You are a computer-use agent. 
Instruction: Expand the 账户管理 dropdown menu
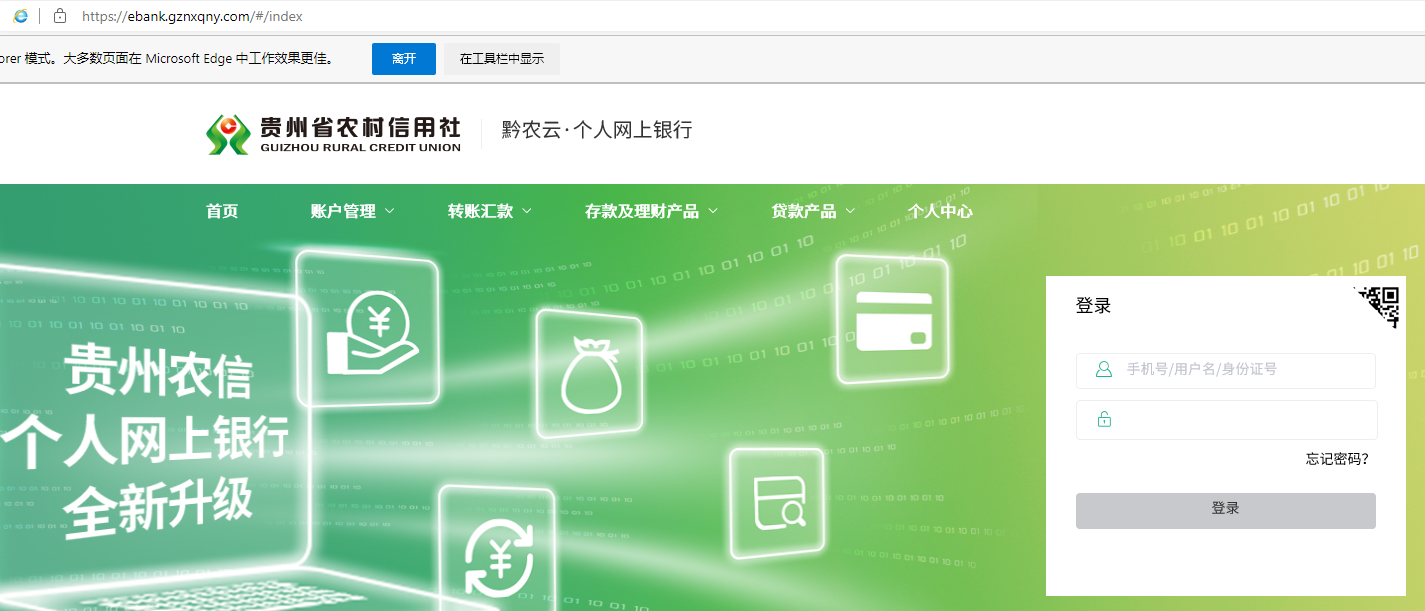(352, 211)
